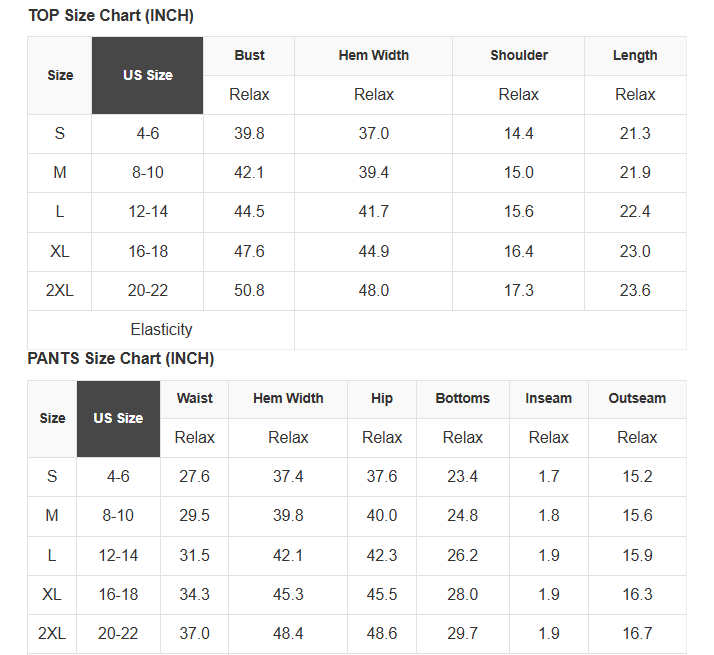Select the 48.6 hip value for 2XL
This screenshot has height=655, width=714.
click(382, 634)
